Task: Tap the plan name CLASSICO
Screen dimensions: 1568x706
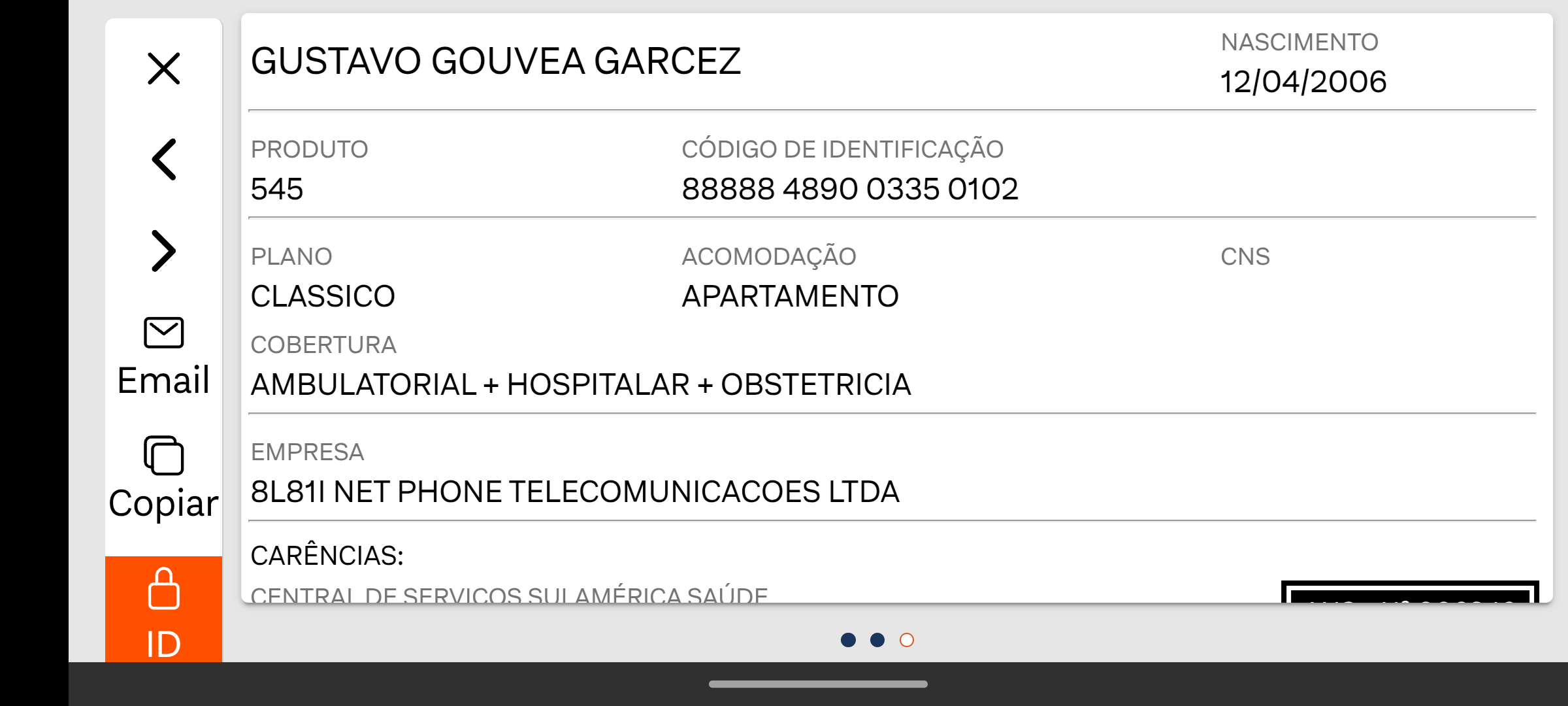Action: (x=323, y=296)
